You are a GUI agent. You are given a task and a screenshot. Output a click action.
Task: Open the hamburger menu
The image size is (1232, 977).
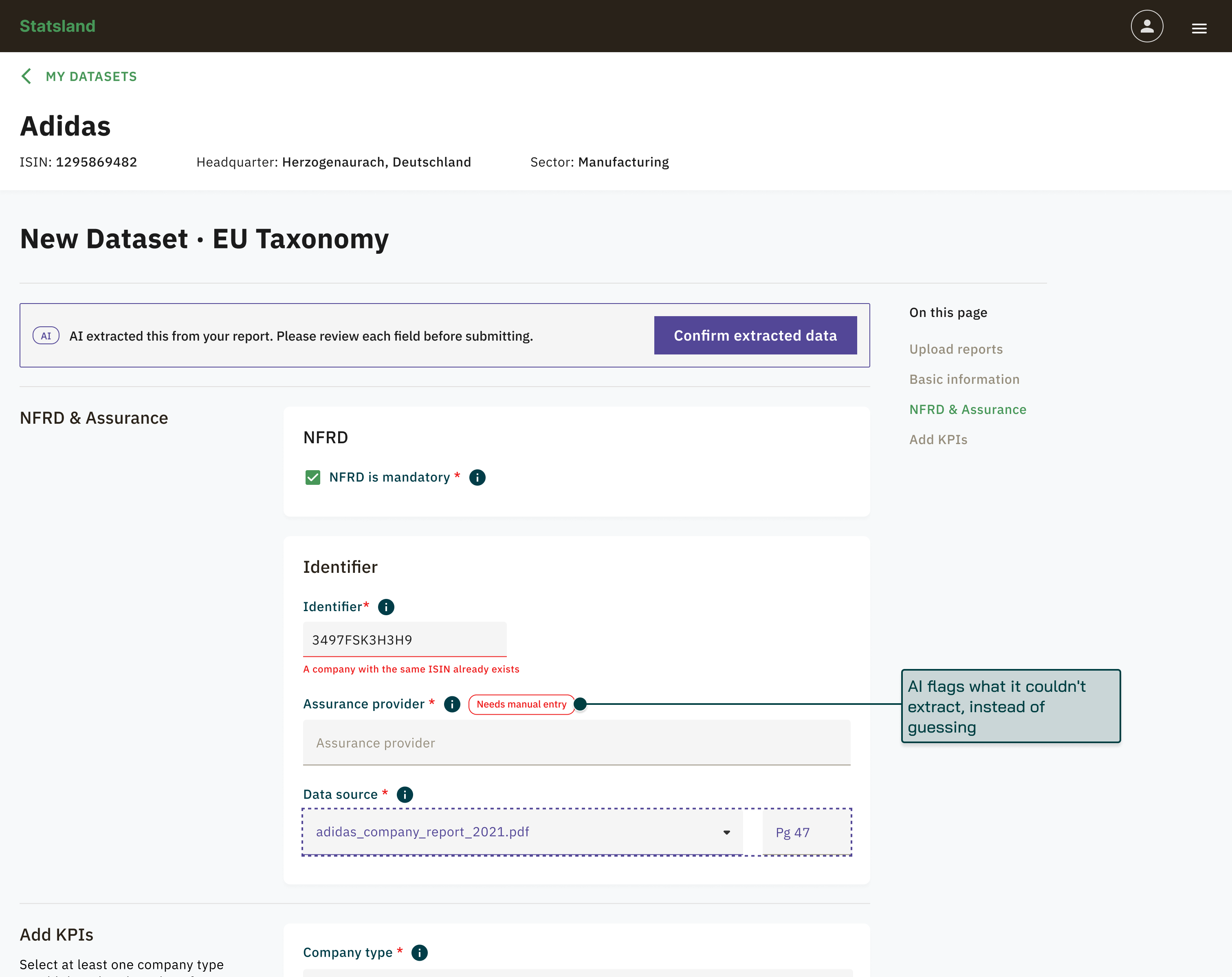(x=1199, y=28)
